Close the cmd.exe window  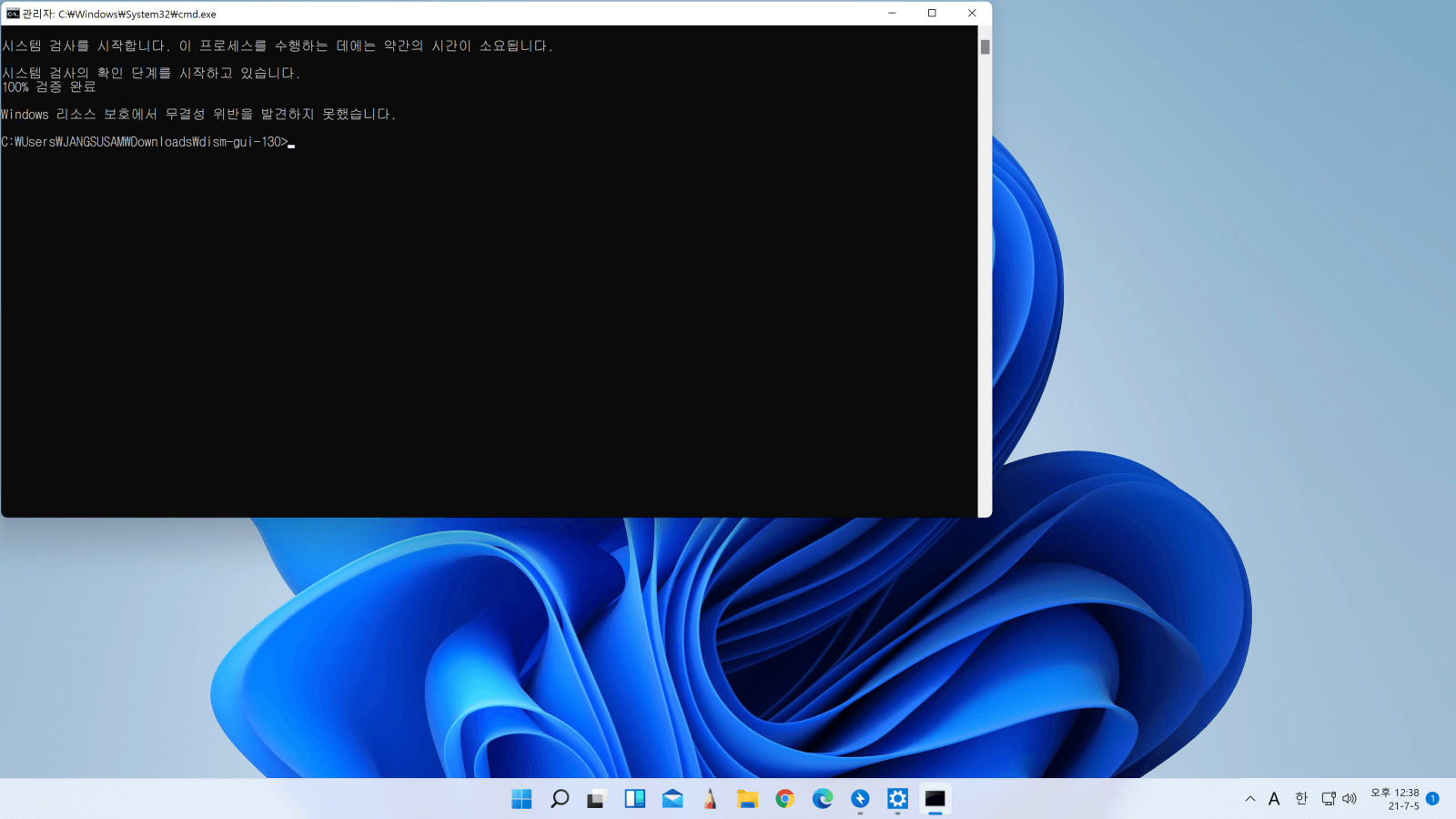point(972,13)
